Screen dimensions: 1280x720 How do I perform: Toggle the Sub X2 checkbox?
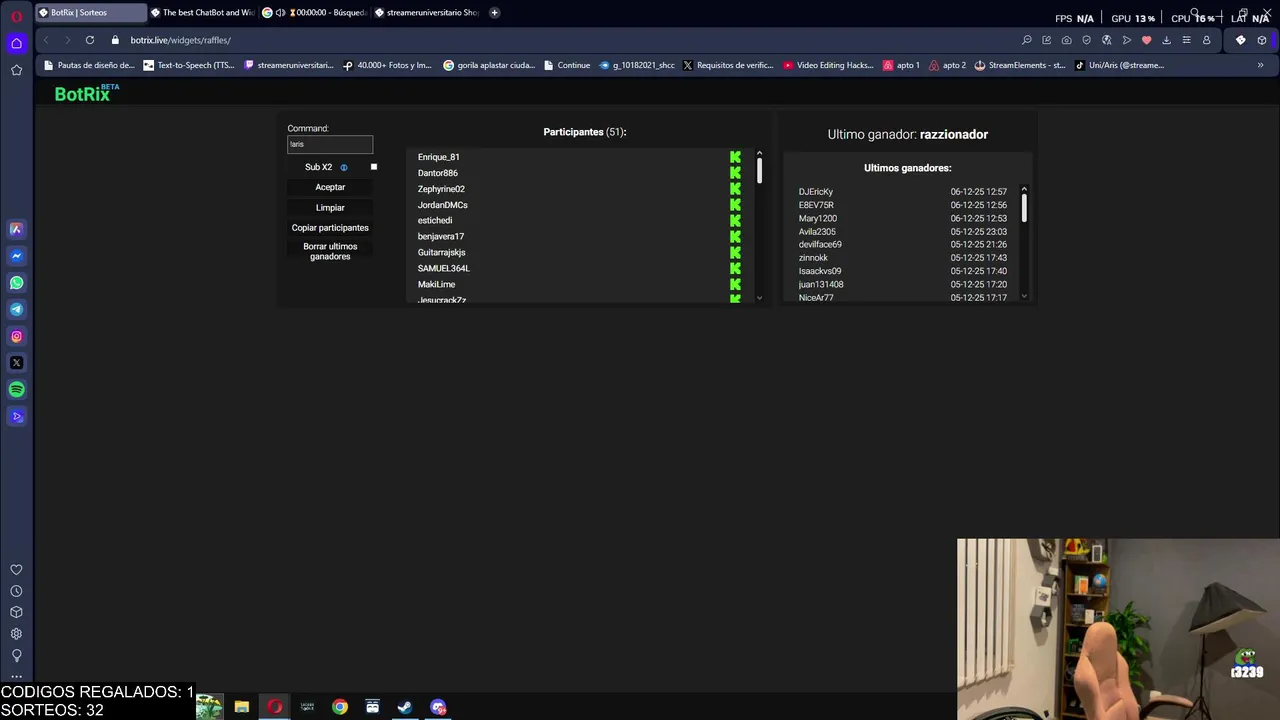point(374,167)
